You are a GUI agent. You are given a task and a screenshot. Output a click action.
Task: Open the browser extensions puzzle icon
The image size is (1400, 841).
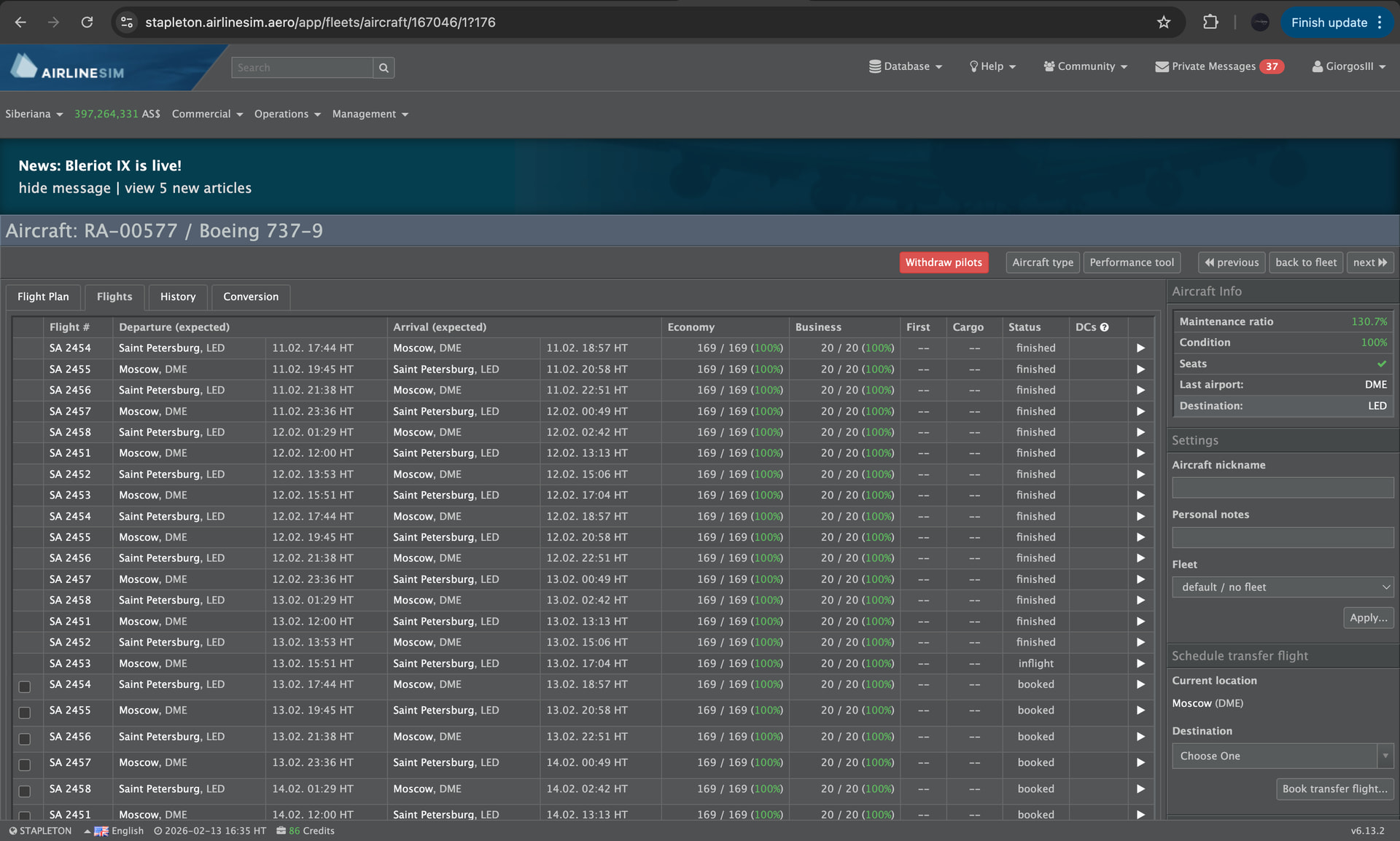tap(1210, 23)
